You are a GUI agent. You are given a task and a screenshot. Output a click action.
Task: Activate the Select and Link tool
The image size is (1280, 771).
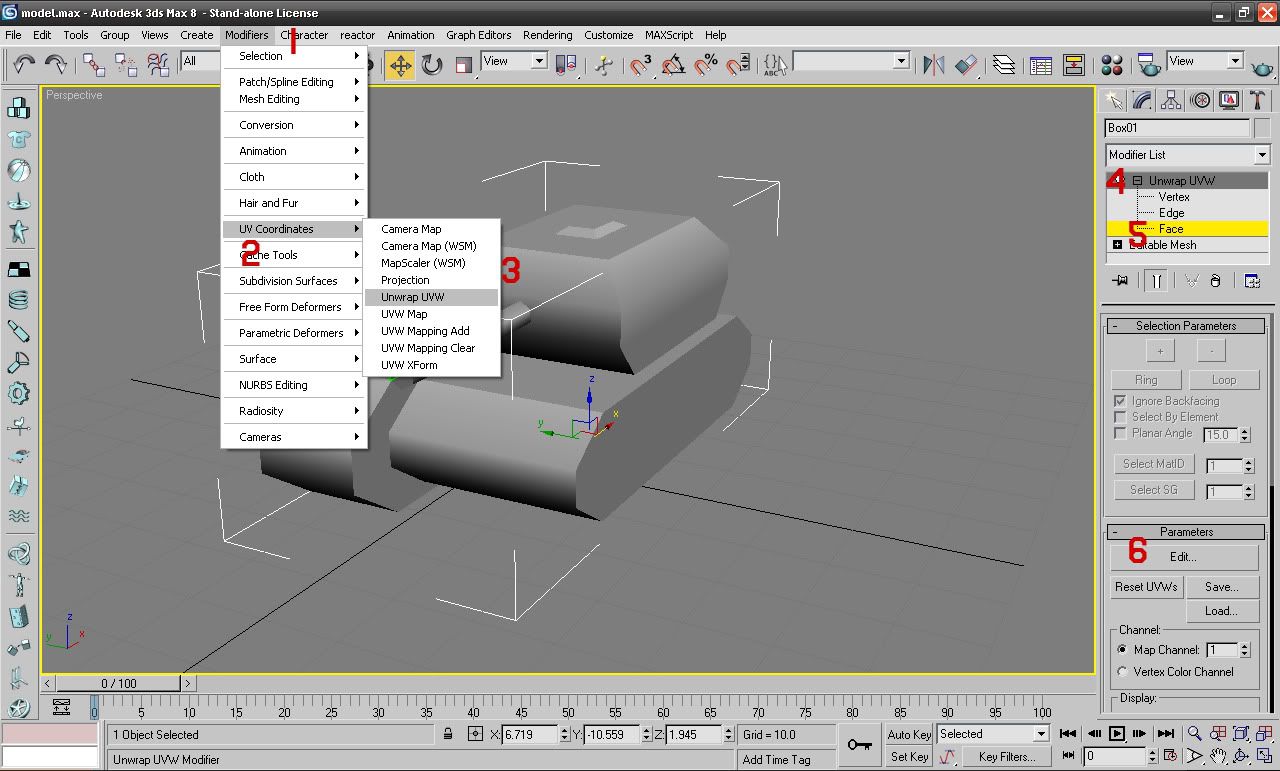pos(94,65)
